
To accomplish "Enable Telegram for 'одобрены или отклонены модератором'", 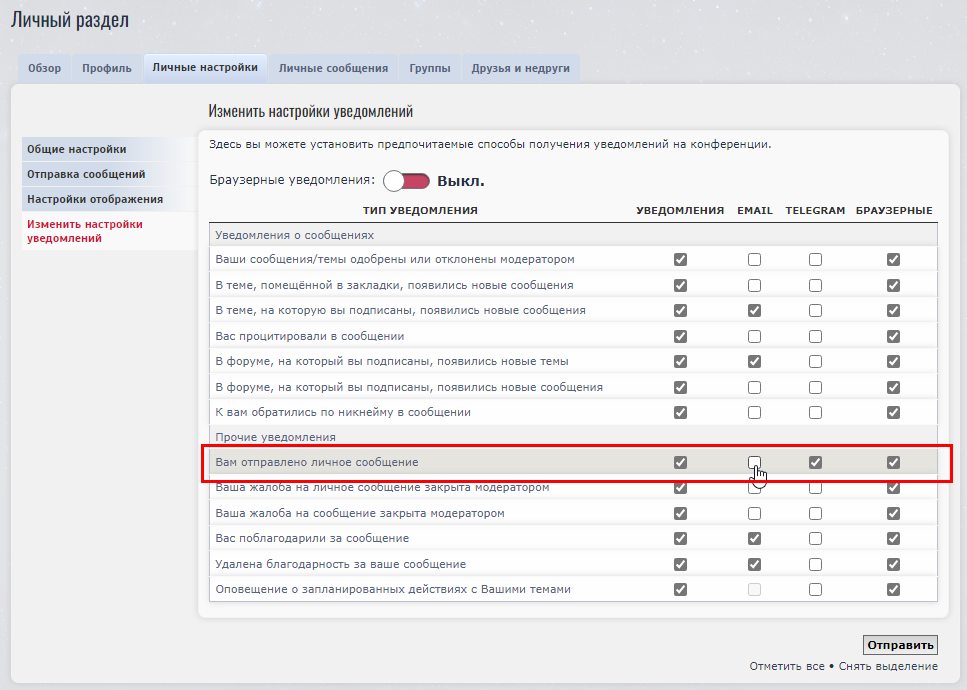I will tap(815, 260).
